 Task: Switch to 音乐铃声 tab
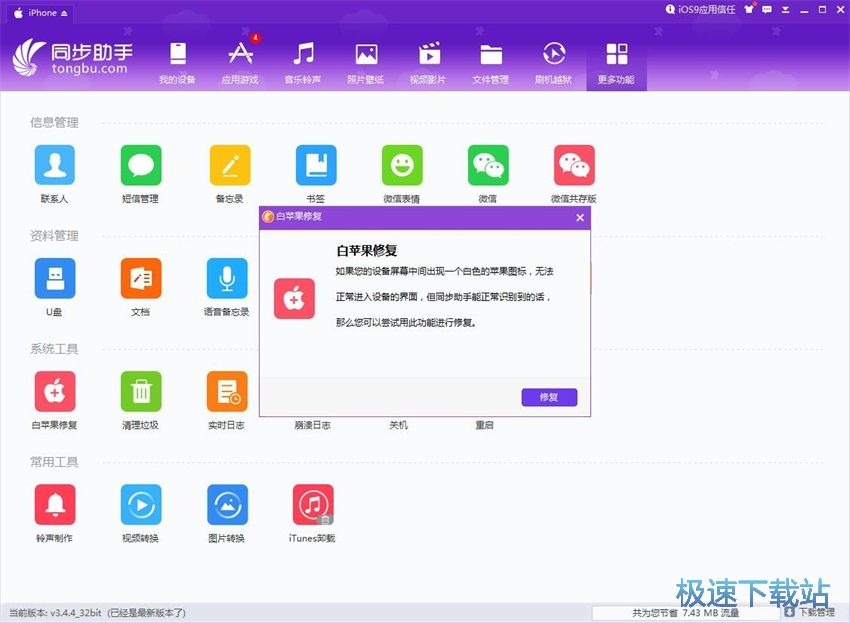303,63
